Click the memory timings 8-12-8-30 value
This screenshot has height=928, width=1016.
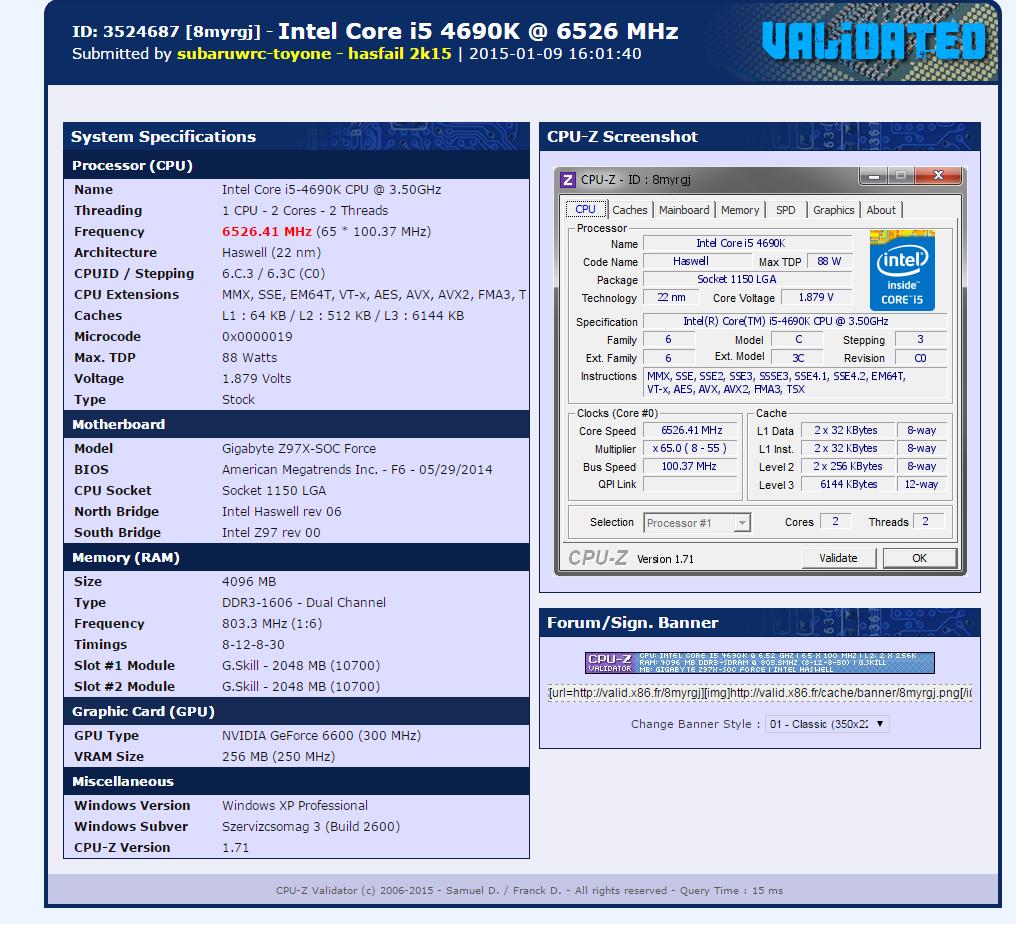tap(253, 645)
